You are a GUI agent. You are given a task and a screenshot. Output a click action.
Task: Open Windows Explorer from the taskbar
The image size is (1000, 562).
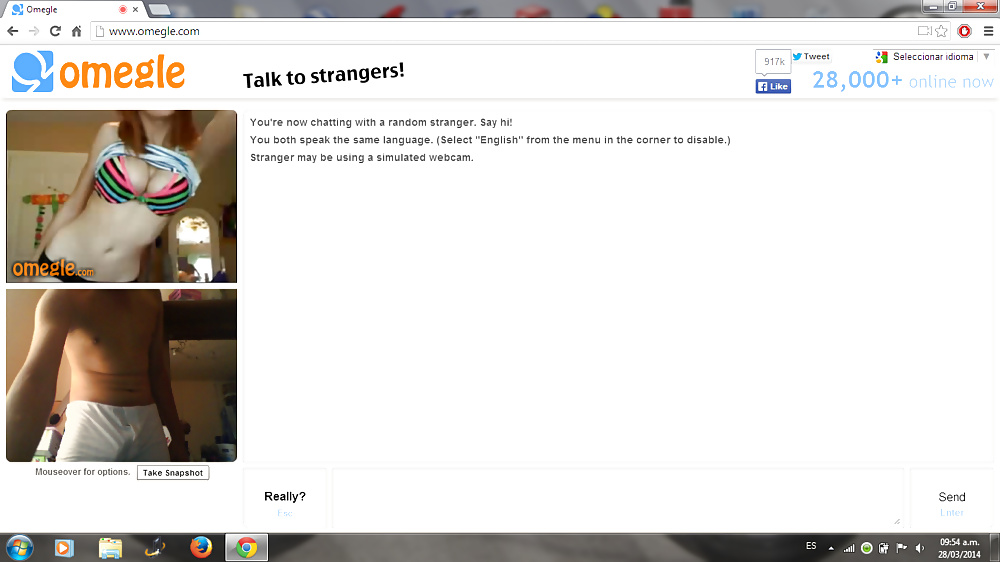click(x=110, y=547)
